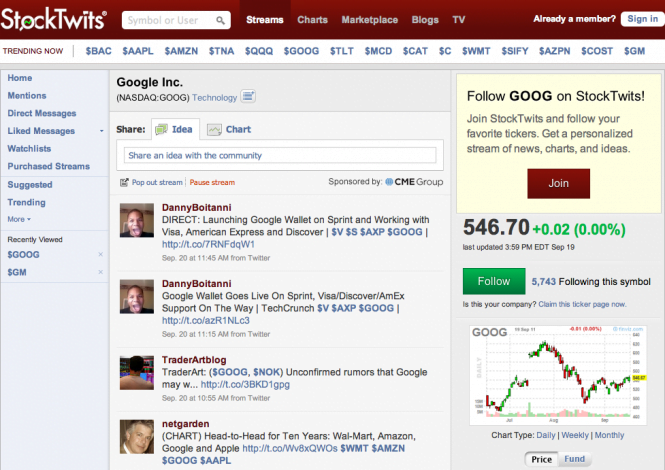Expand the More sidebar menu
Viewport: 665px width, 470px height.
click(x=19, y=219)
